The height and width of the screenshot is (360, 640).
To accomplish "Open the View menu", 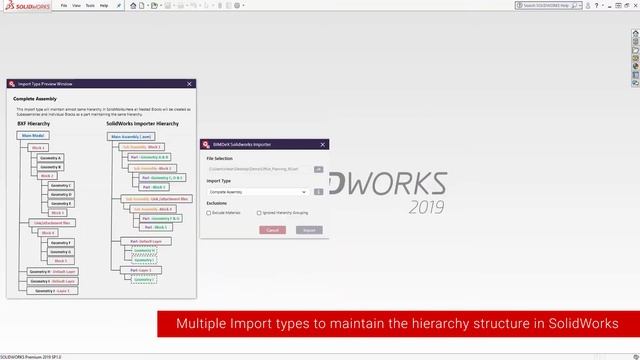I will pyautogui.click(x=76, y=6).
